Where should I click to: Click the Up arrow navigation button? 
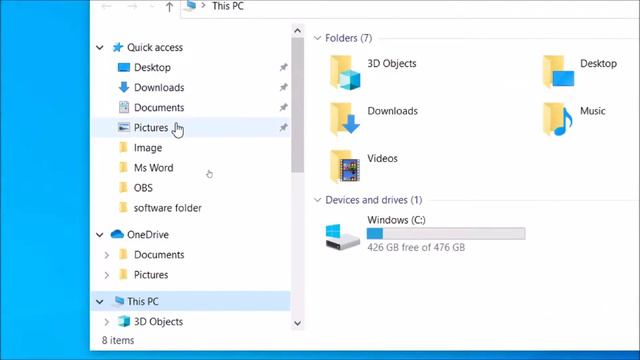169,7
